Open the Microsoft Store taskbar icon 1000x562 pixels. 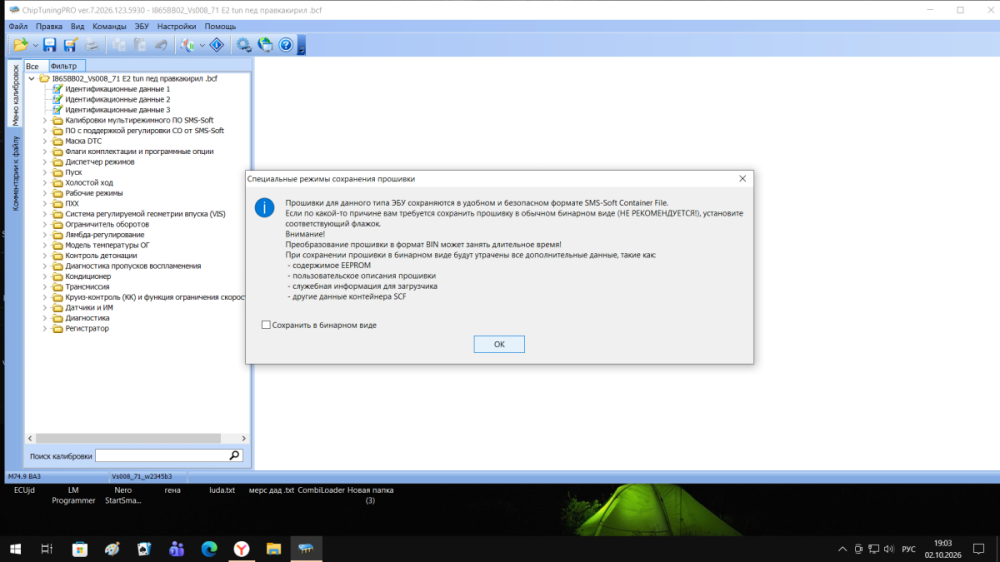(x=80, y=549)
